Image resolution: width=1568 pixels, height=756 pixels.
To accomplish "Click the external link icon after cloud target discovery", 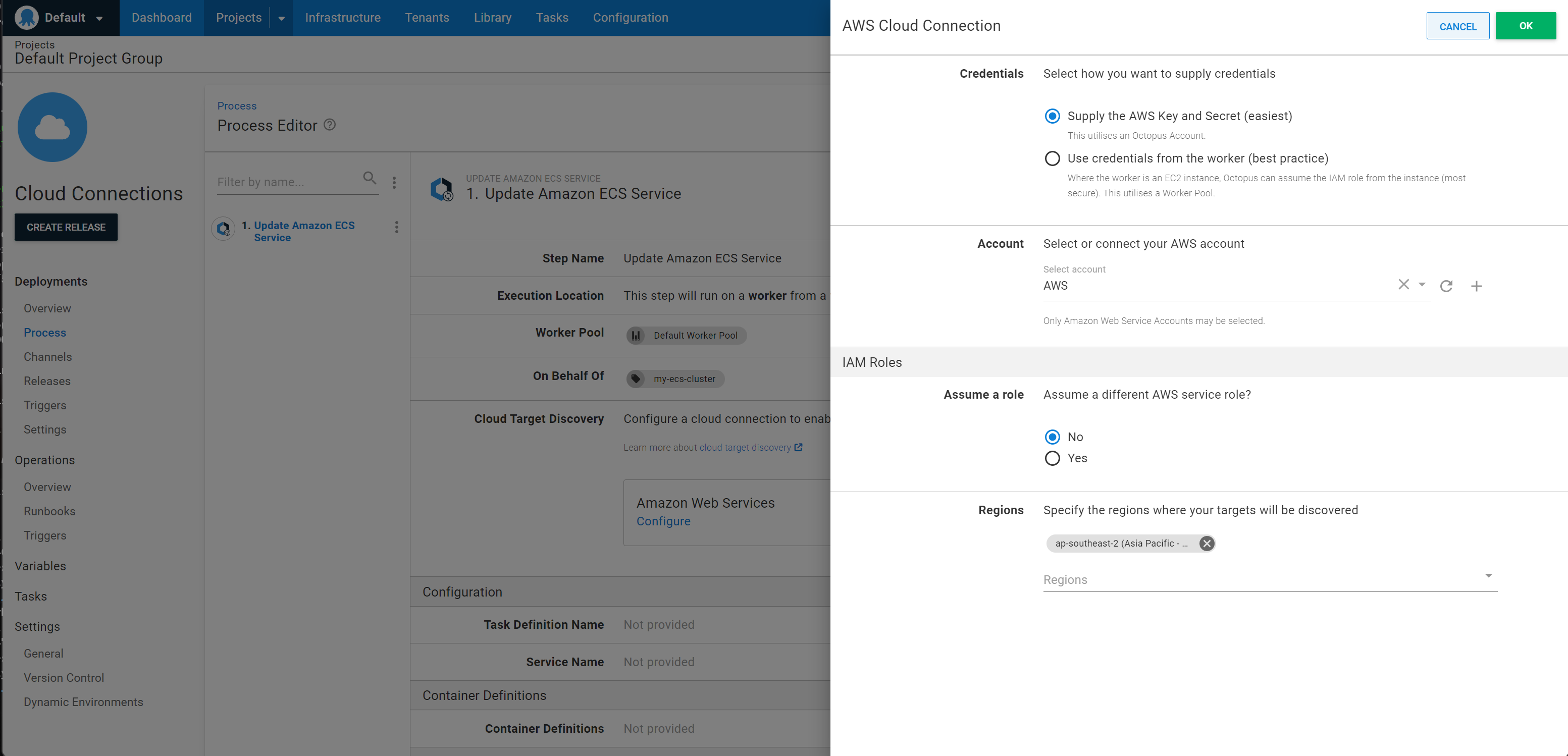I will pyautogui.click(x=798, y=447).
